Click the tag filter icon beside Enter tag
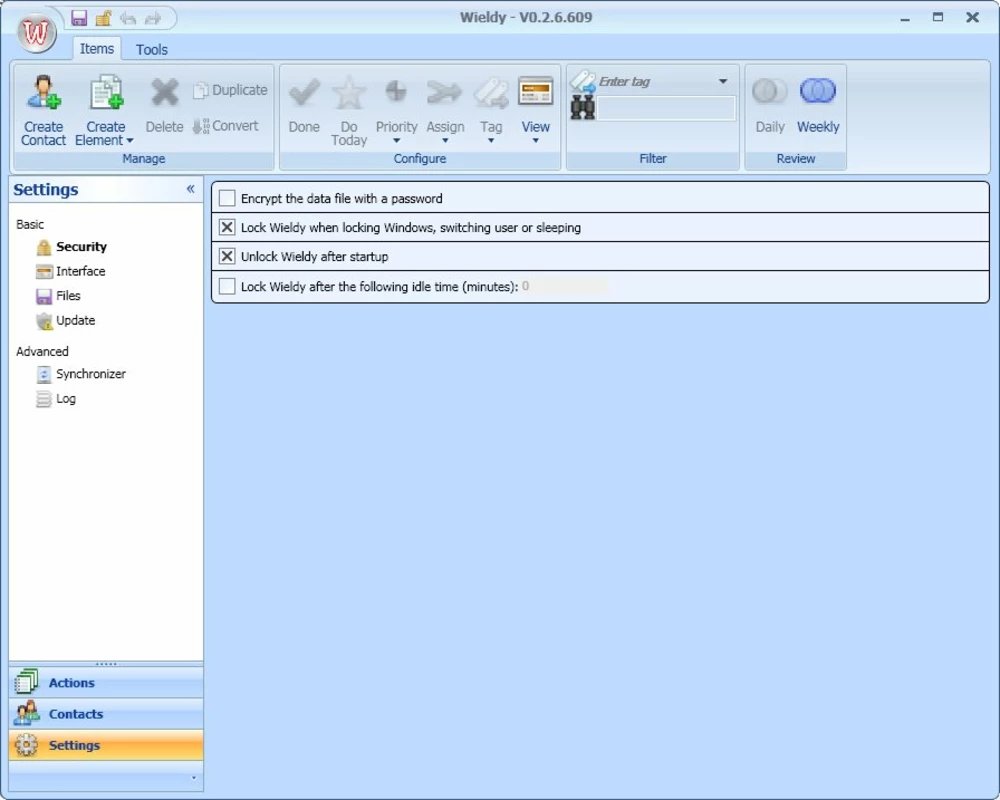This screenshot has width=1000, height=800. pyautogui.click(x=582, y=82)
